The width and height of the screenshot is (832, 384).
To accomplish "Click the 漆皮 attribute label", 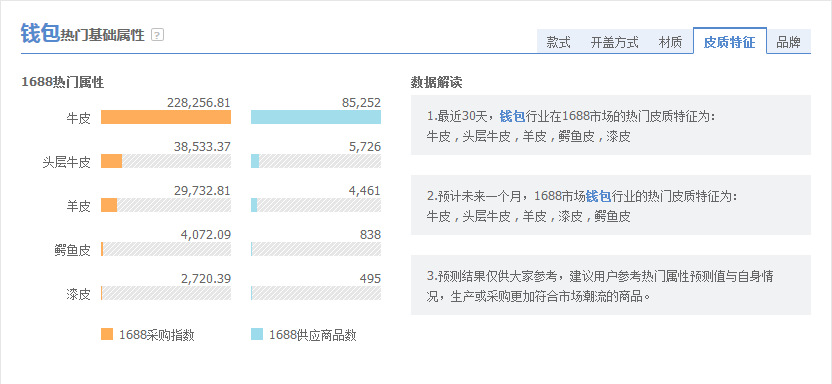I will pos(79,294).
